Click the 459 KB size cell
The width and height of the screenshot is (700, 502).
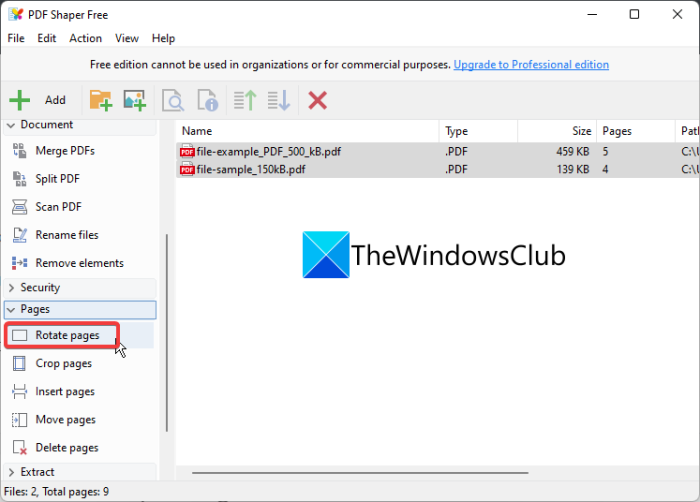coord(573,152)
